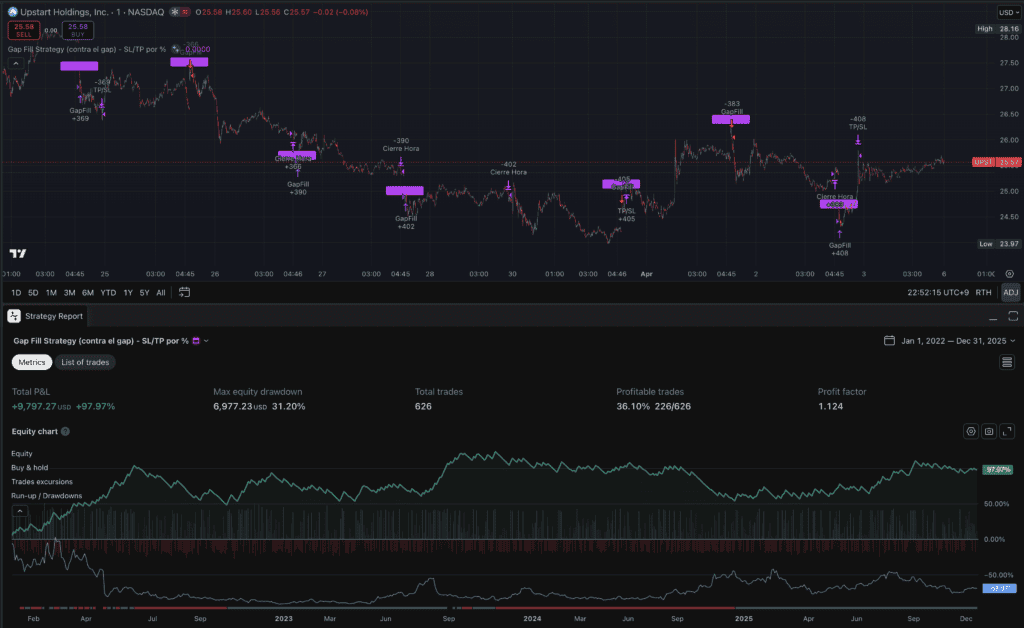Image resolution: width=1024 pixels, height=628 pixels.
Task: Take equity chart snapshot with camera icon
Action: (989, 432)
